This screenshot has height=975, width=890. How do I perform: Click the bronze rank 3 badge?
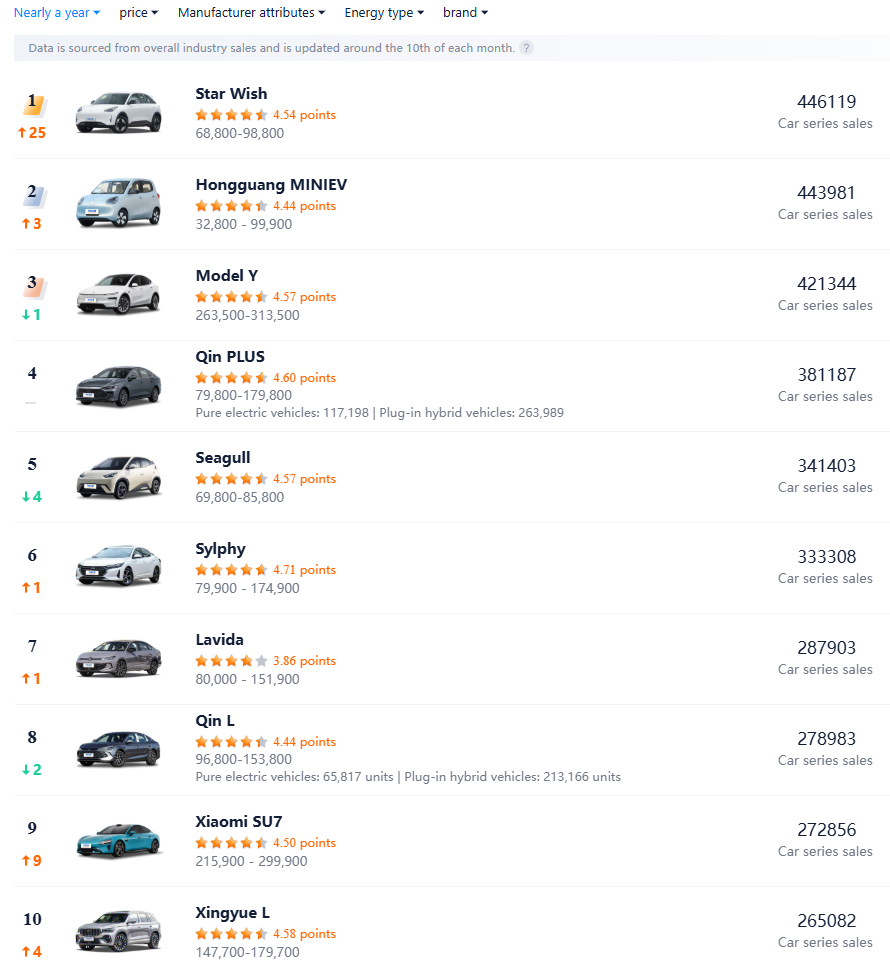pos(33,285)
